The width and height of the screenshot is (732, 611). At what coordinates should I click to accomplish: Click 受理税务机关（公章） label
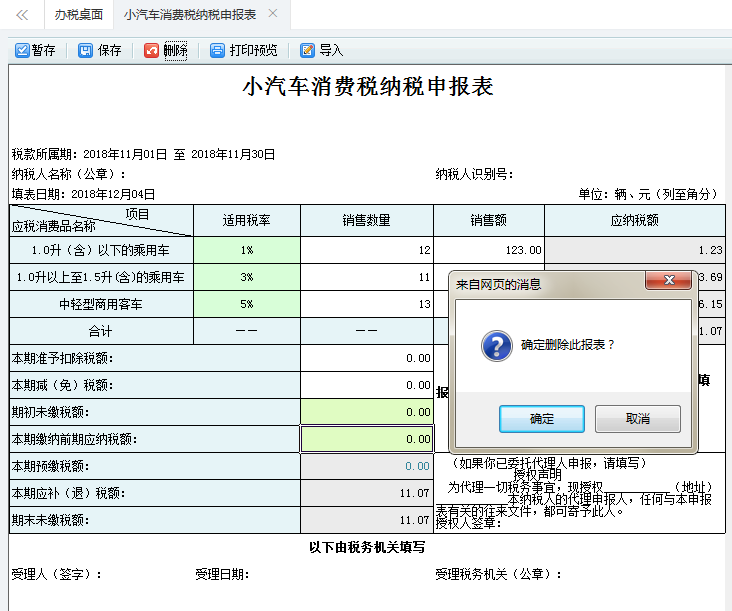pyautogui.click(x=499, y=574)
